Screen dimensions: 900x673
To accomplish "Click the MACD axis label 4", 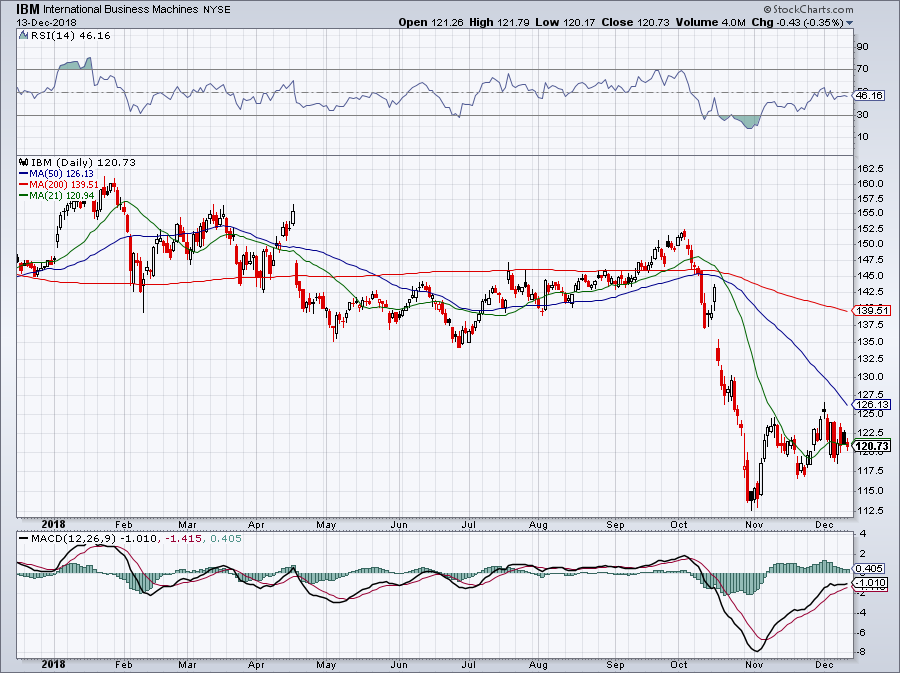I will (863, 534).
